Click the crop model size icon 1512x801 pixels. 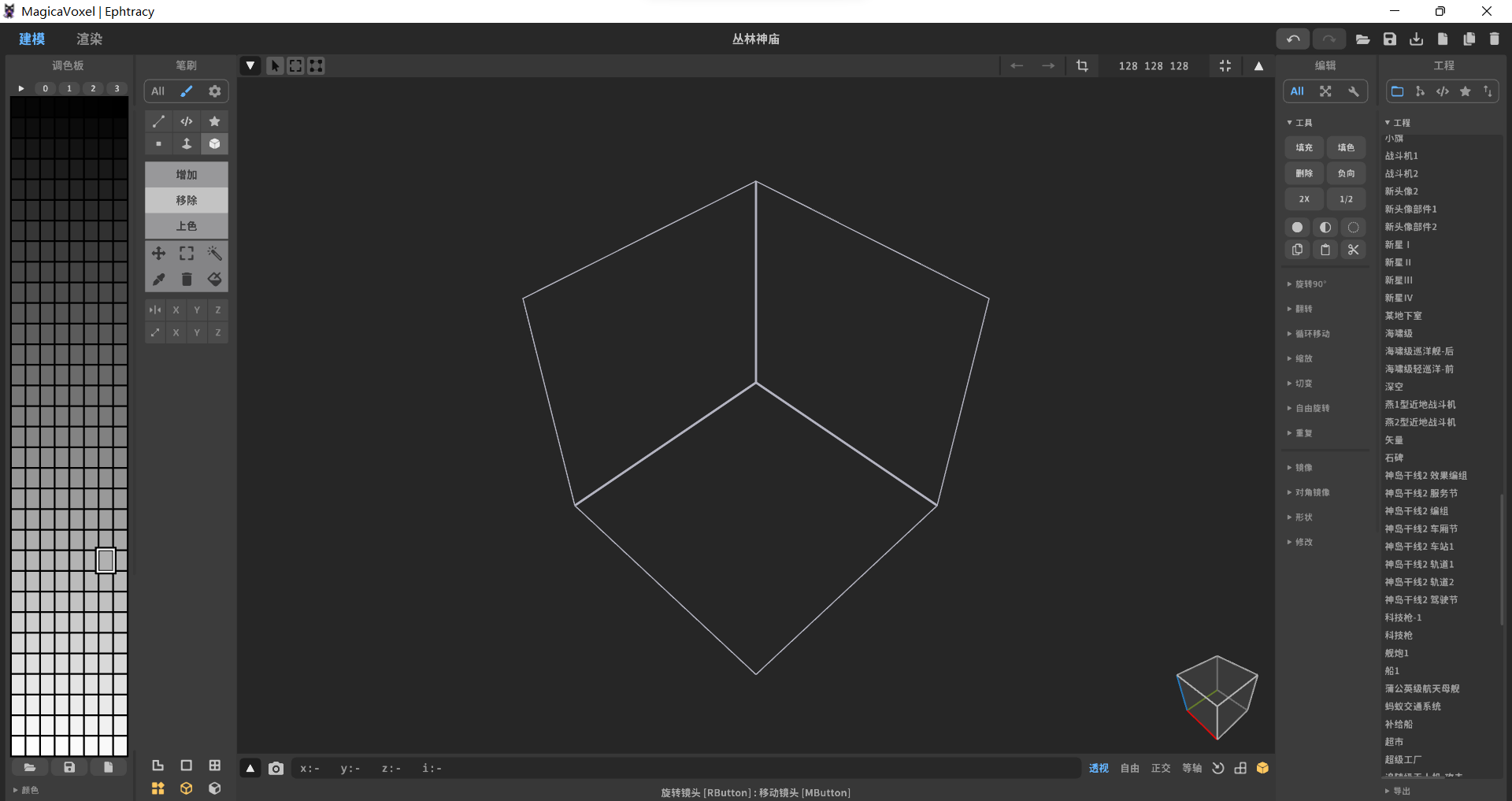coord(1082,66)
